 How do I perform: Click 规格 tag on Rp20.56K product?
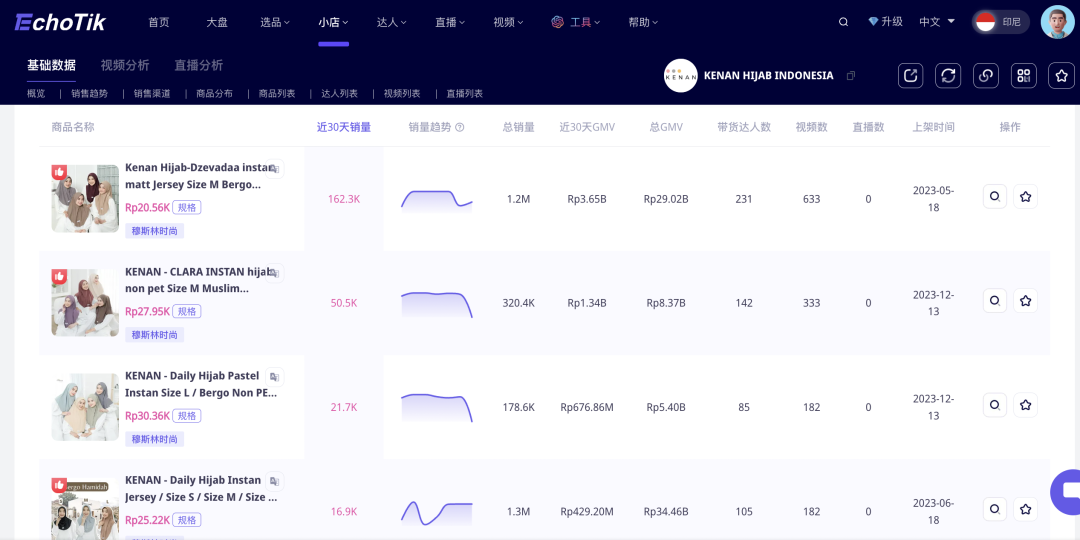187,208
